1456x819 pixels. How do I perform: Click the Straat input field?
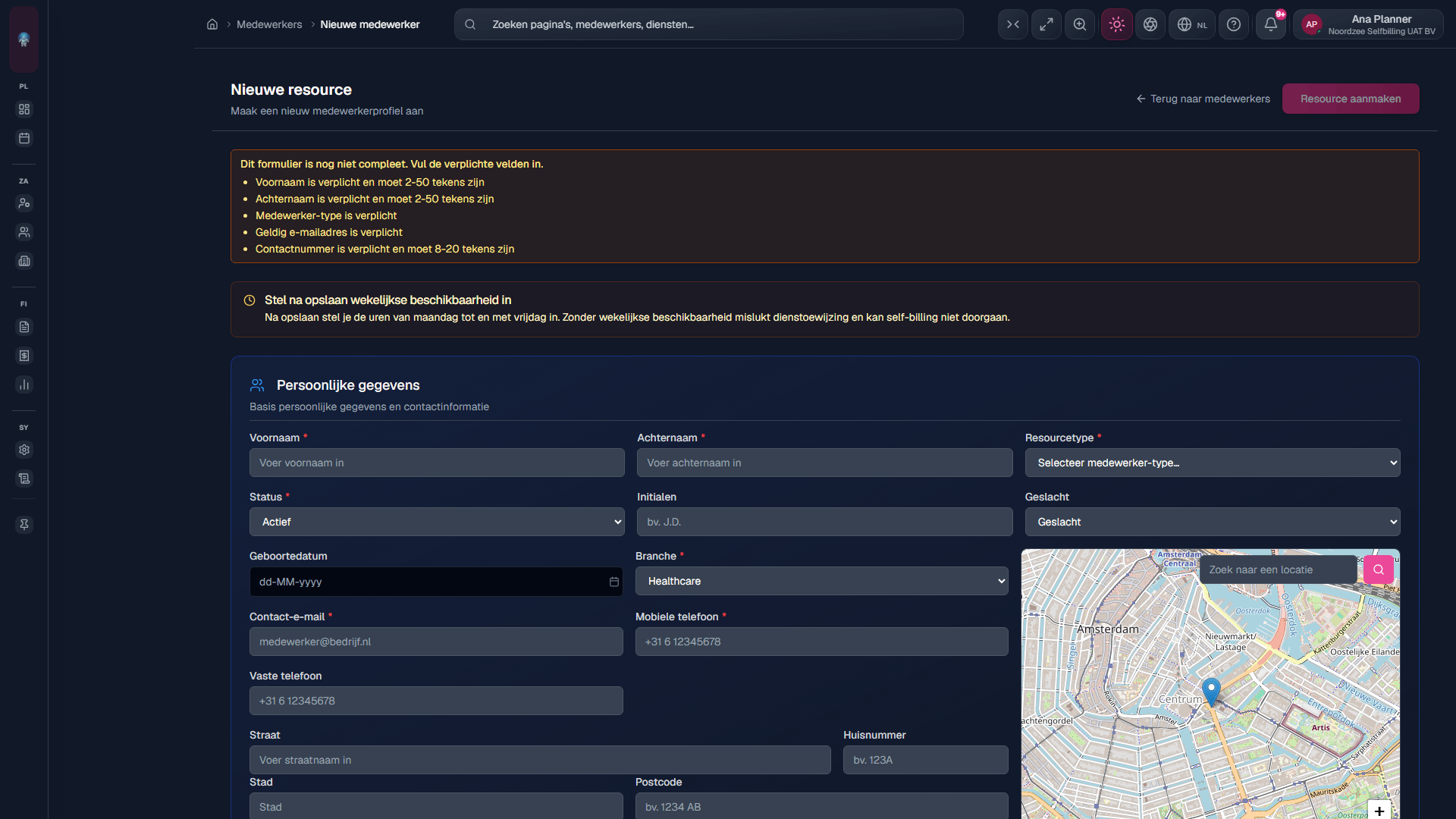(540, 760)
